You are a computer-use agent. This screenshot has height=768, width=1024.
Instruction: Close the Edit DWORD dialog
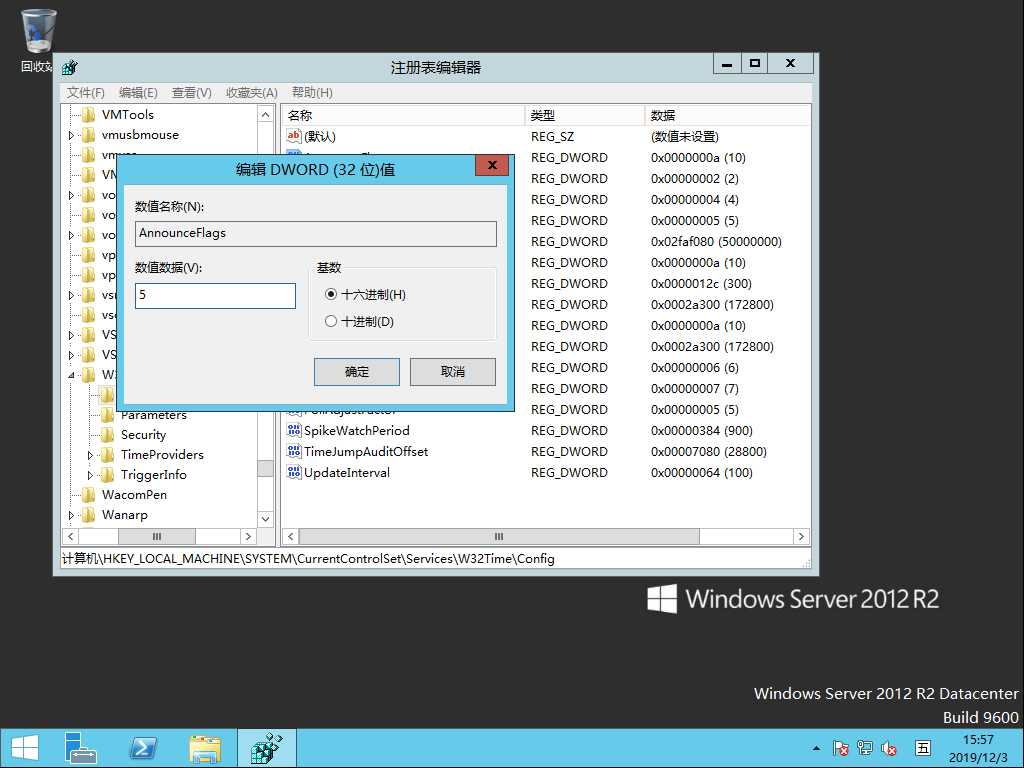point(492,165)
